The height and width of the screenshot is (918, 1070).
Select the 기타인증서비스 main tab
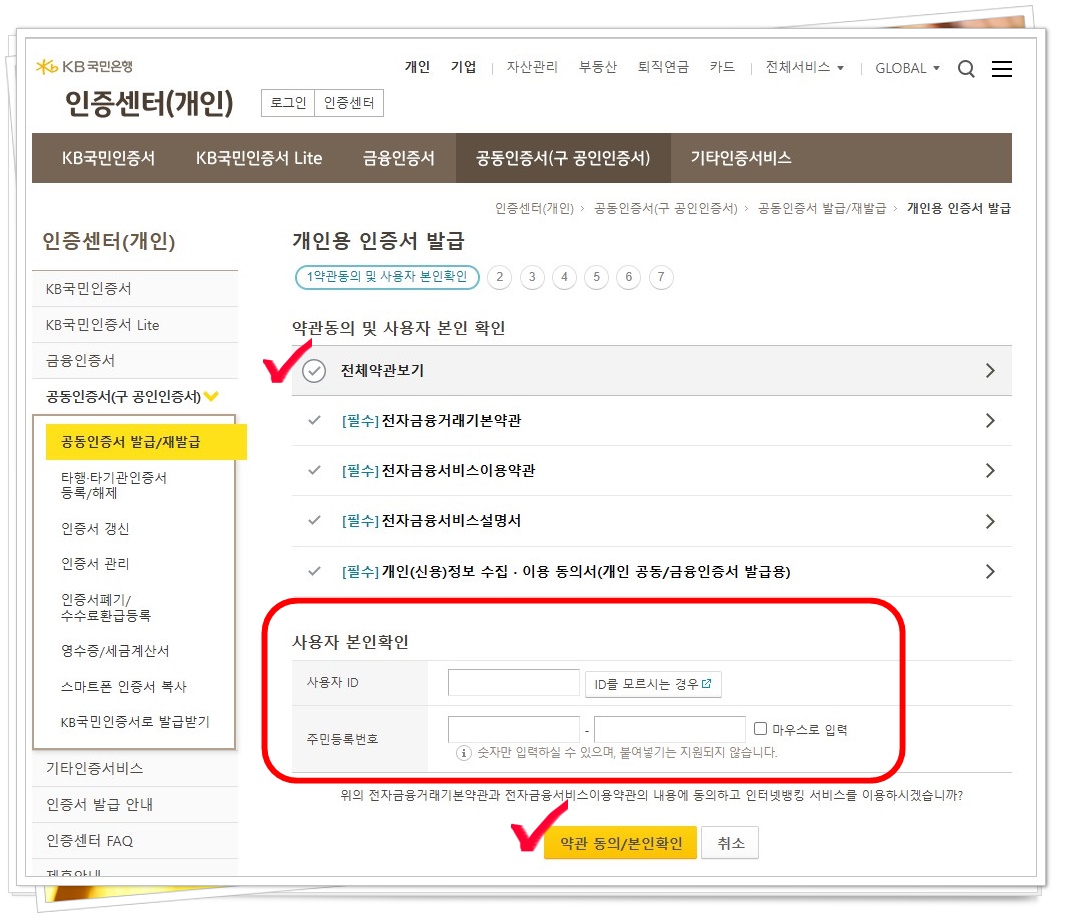tap(741, 158)
